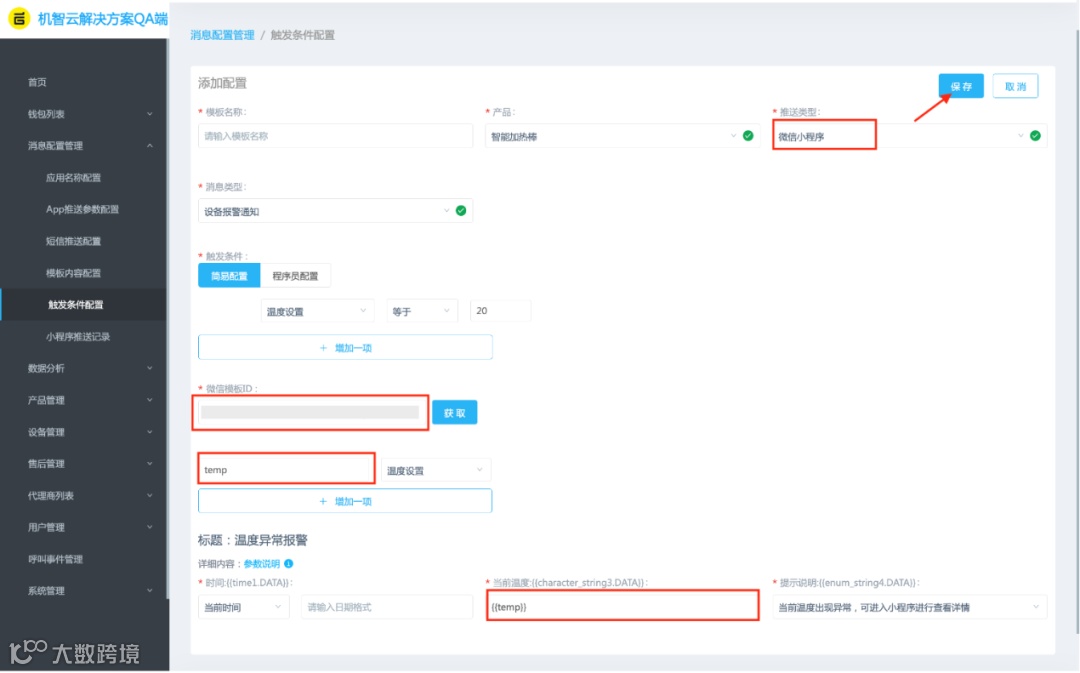This screenshot has height=673, width=1080.
Task: Expand the 设备管理 sidebar menu
Action: [83, 433]
